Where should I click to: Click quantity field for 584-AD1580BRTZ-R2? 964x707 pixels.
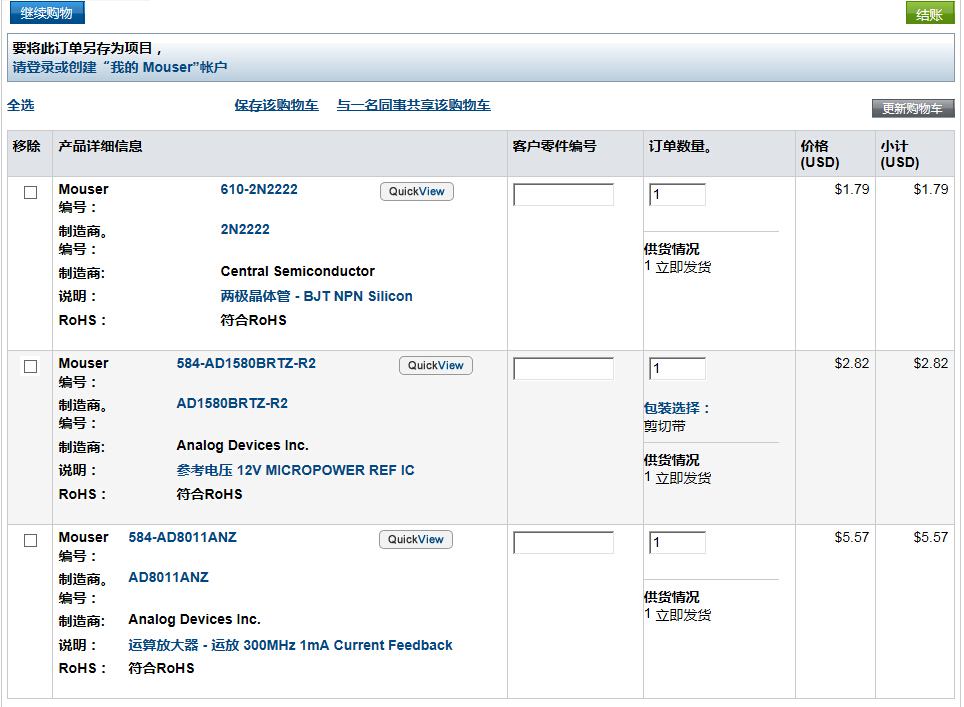click(x=677, y=369)
